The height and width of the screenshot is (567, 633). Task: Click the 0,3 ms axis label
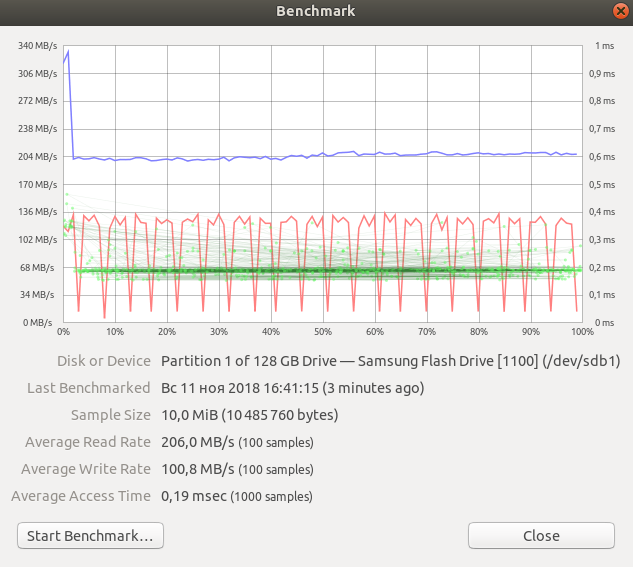602,240
